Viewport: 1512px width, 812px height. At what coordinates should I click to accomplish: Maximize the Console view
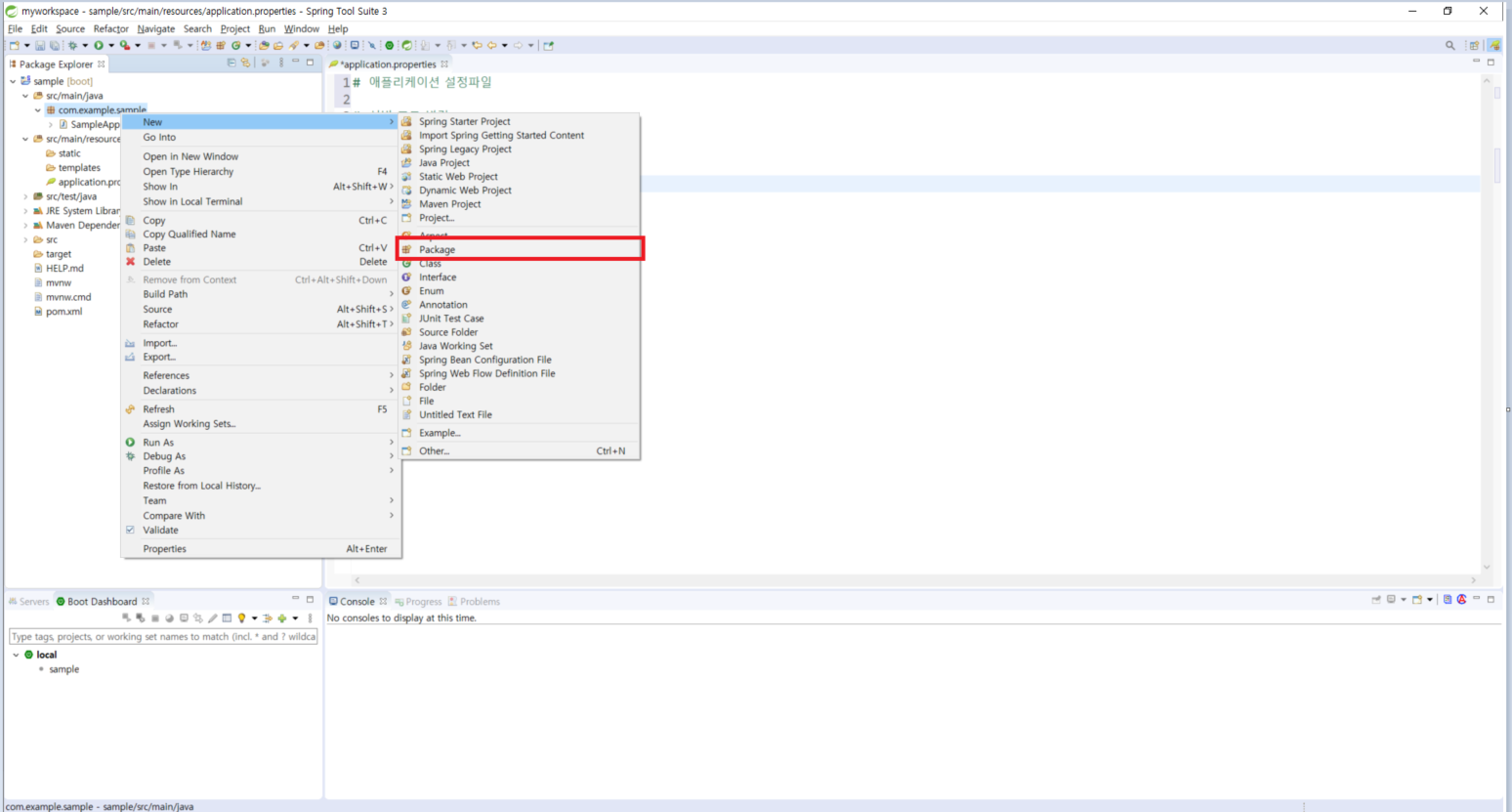click(x=1491, y=599)
